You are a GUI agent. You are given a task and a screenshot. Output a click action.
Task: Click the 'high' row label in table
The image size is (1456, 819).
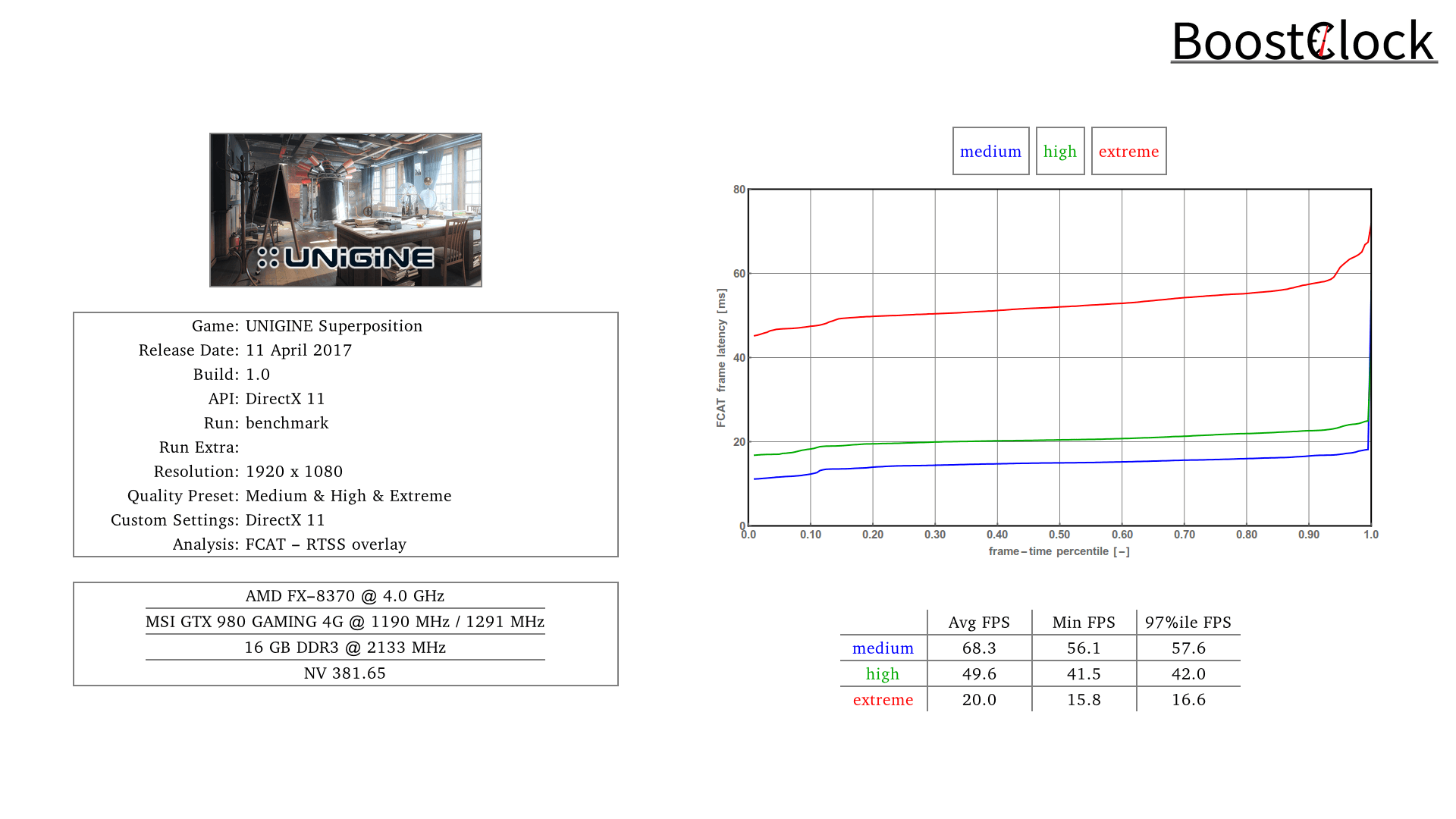click(883, 674)
